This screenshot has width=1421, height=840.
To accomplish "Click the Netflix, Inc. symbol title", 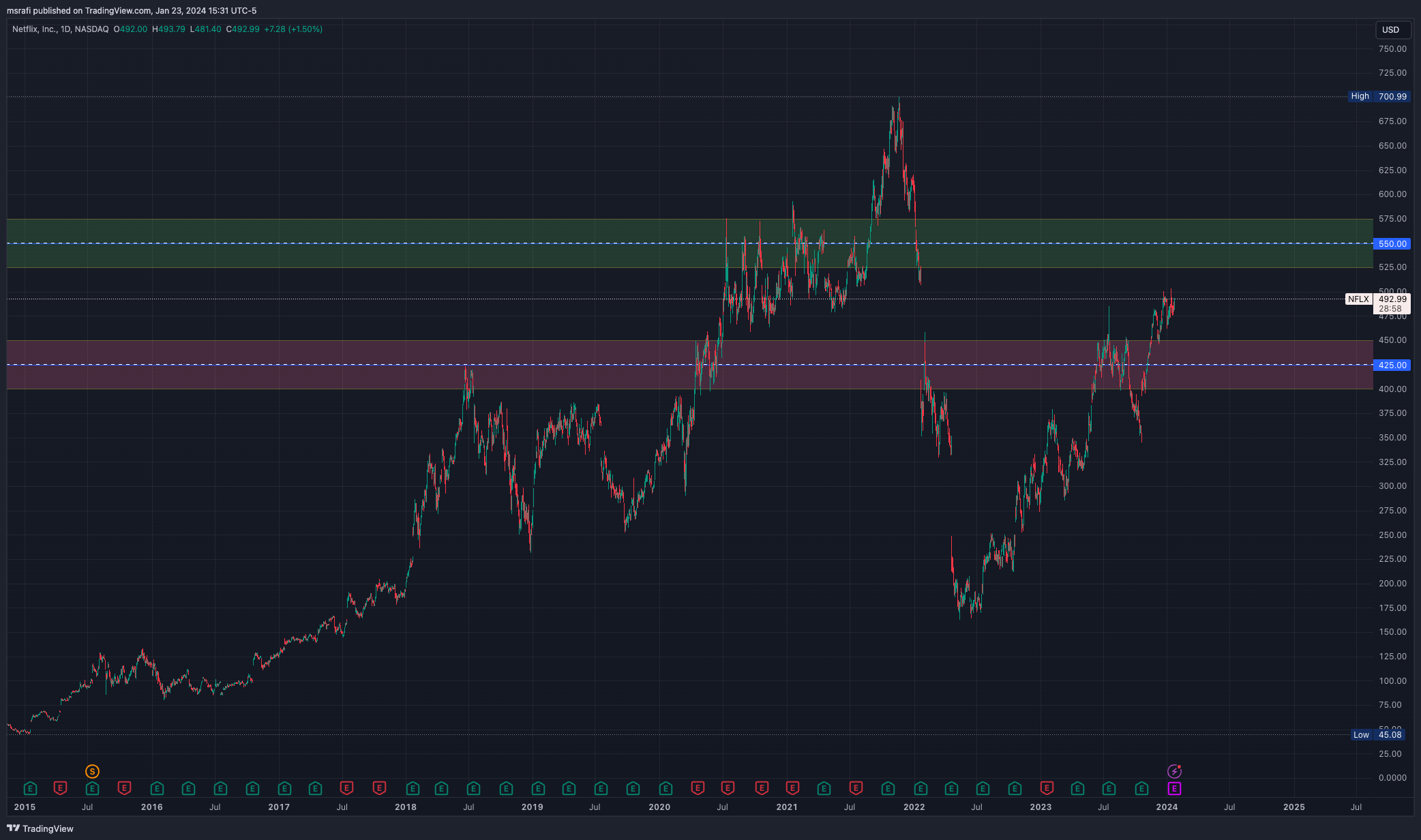I will click(x=34, y=29).
